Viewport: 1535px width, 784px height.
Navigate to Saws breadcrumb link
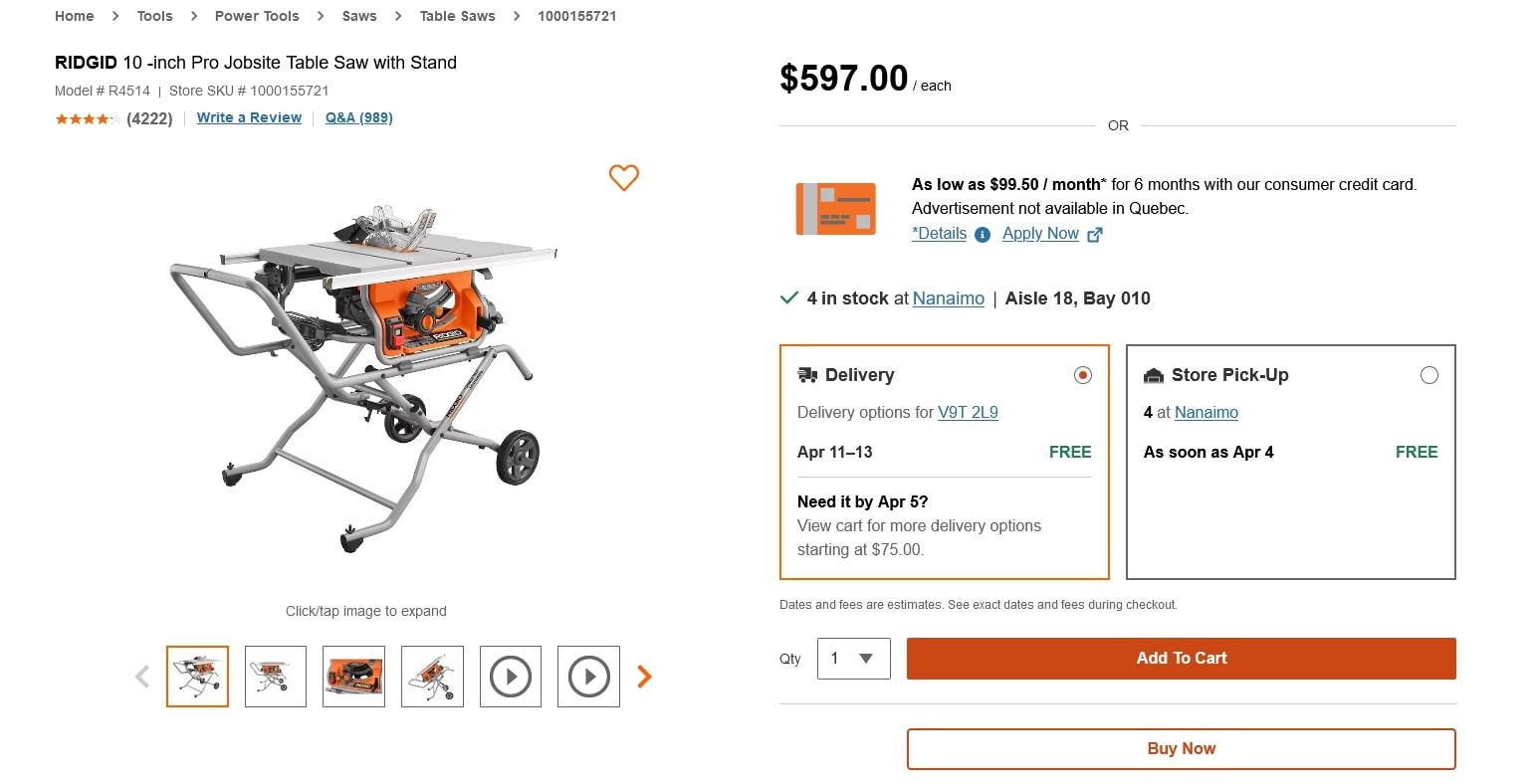359,16
